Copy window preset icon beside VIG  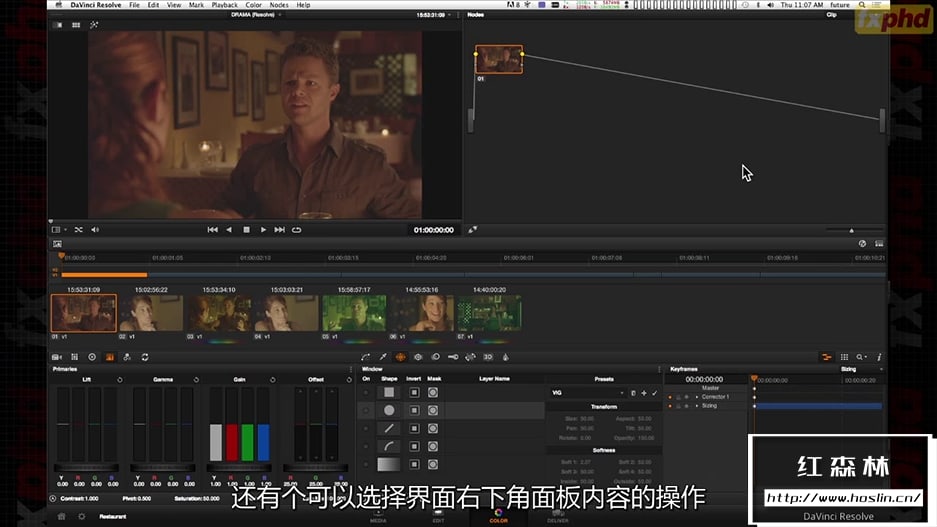point(633,393)
